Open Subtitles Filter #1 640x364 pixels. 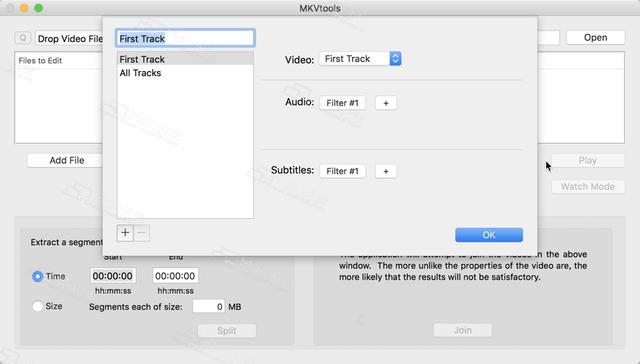(342, 171)
